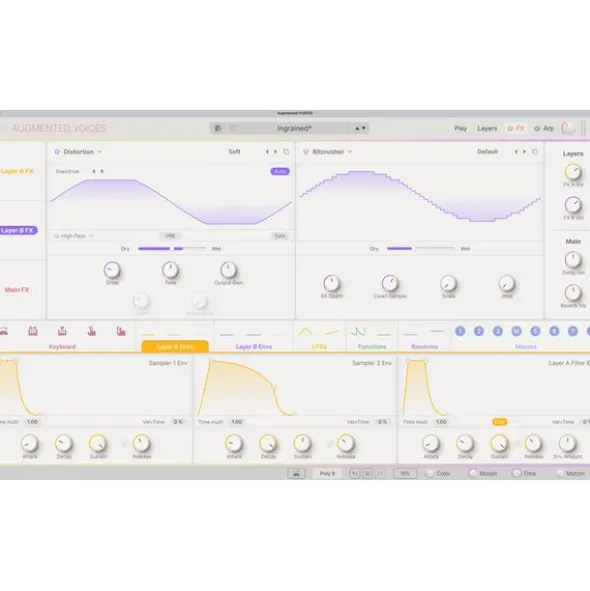Screen dimensions: 590x591
Task: Click the icon button left of Poly 8
Action: pos(296,473)
